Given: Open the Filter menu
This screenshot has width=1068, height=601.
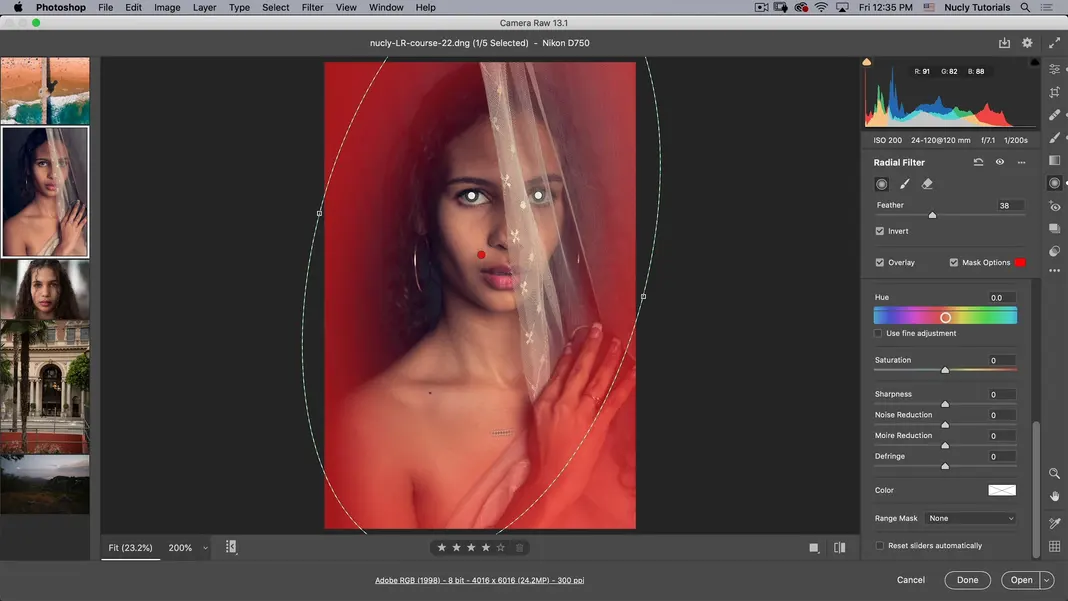Looking at the screenshot, I should click(x=312, y=7).
